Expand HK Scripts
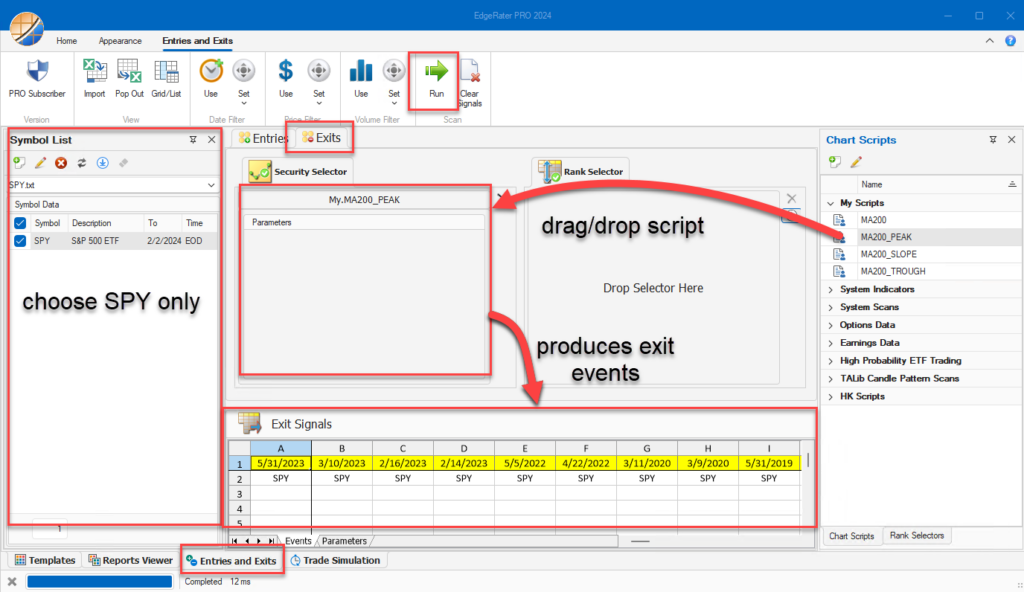 pyautogui.click(x=831, y=397)
